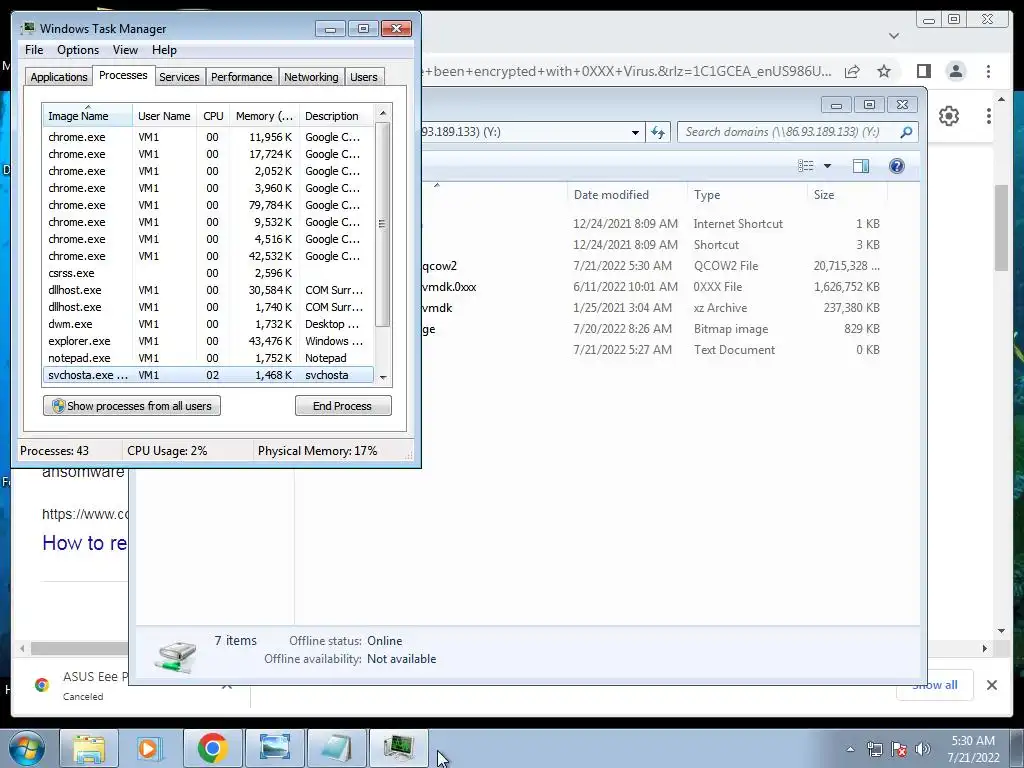
Task: Open Chrome side panel icon
Action: 923,71
